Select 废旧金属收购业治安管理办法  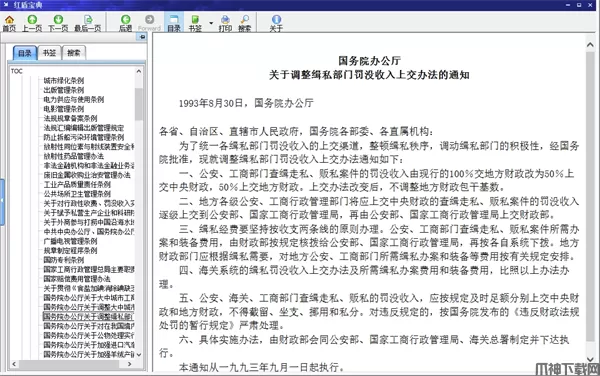coord(87,175)
